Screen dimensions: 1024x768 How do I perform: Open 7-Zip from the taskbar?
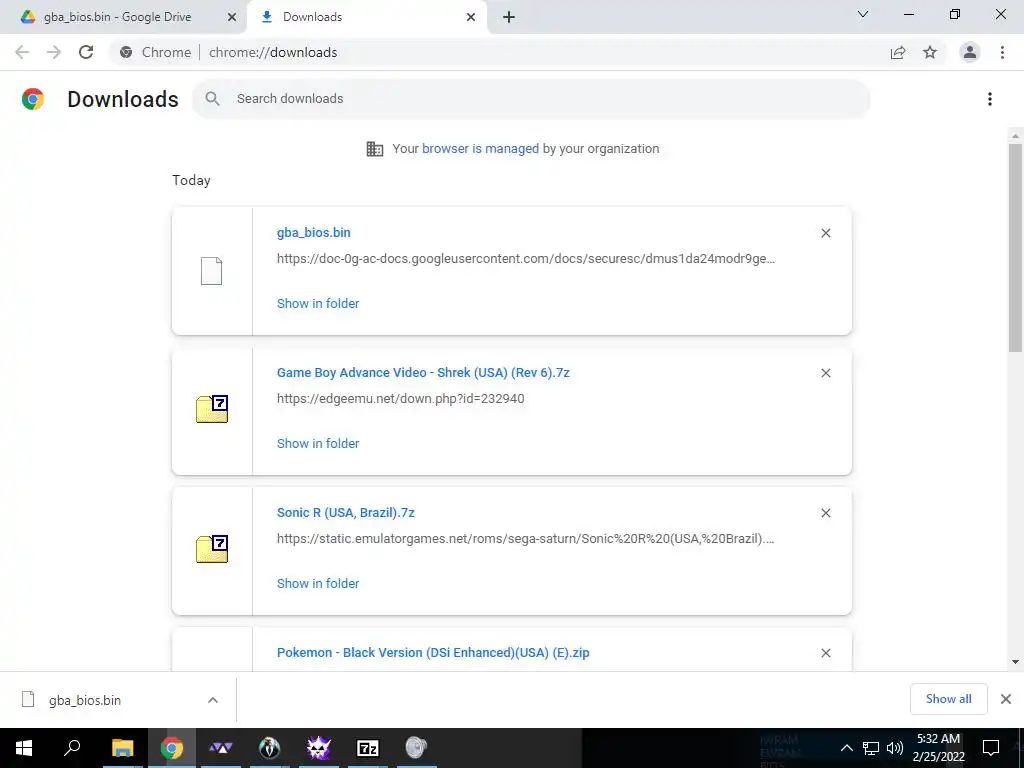click(x=368, y=748)
